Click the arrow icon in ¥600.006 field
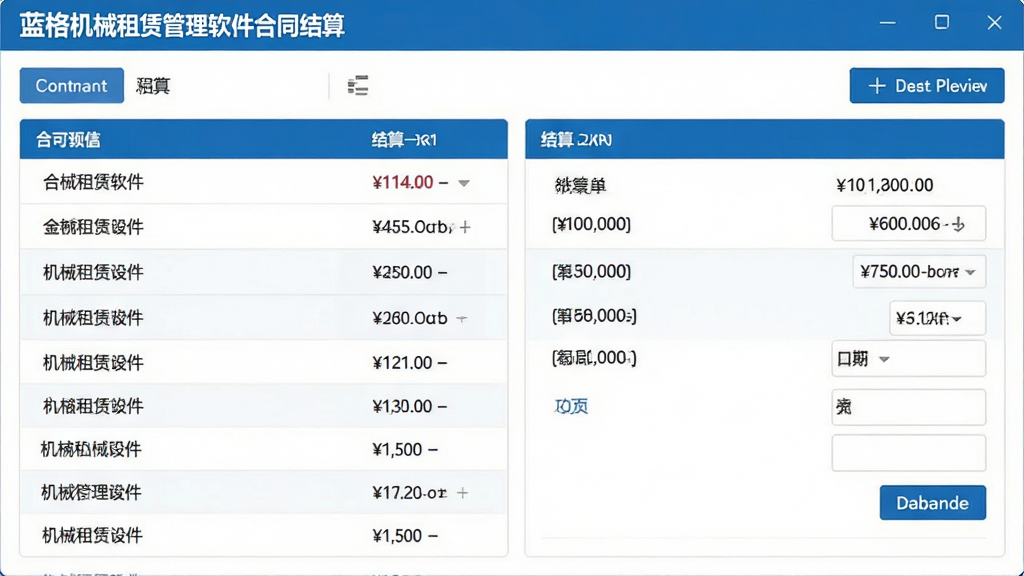The image size is (1024, 576). pos(958,225)
